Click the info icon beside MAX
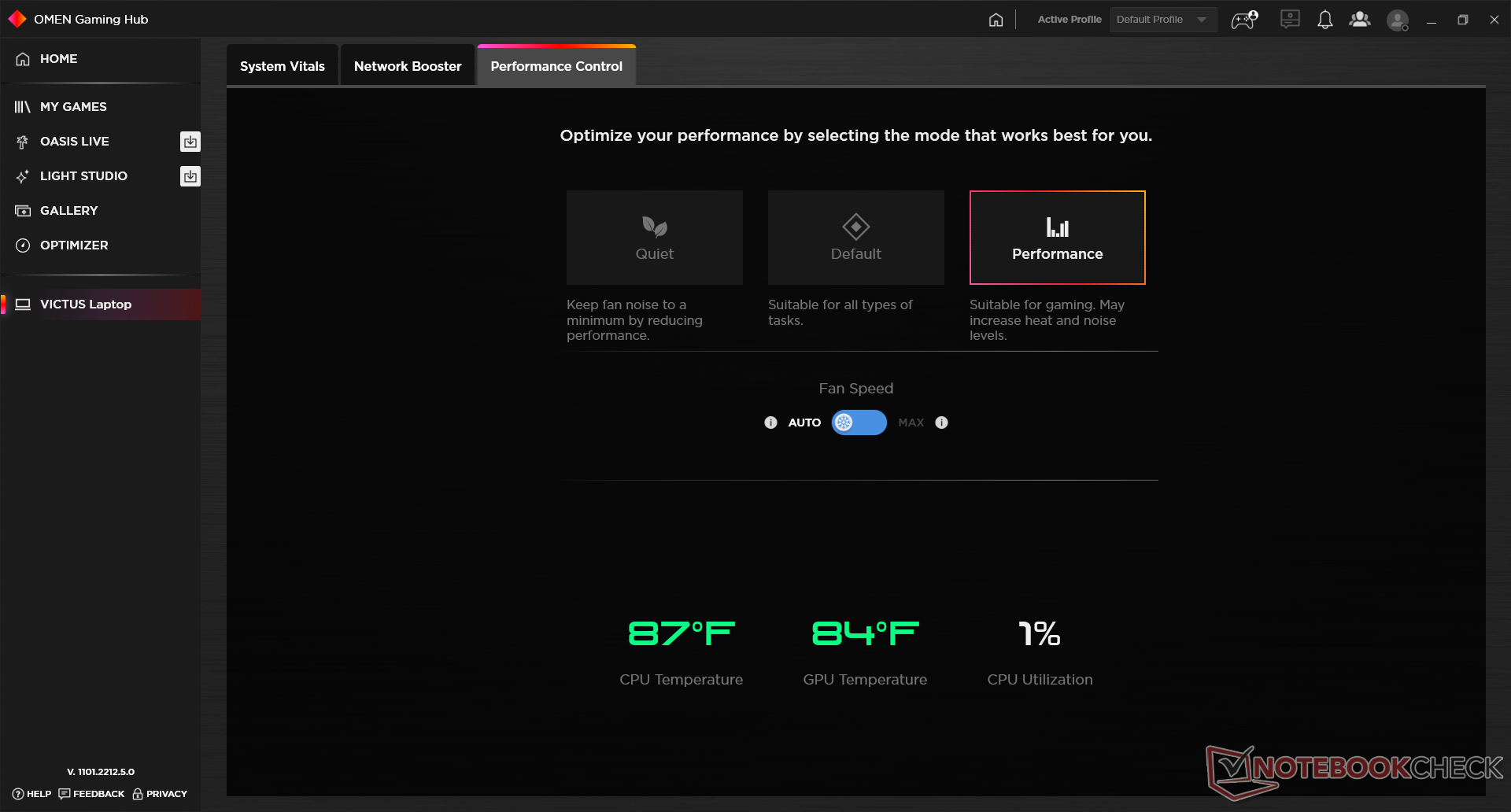This screenshot has width=1511, height=812. [941, 423]
